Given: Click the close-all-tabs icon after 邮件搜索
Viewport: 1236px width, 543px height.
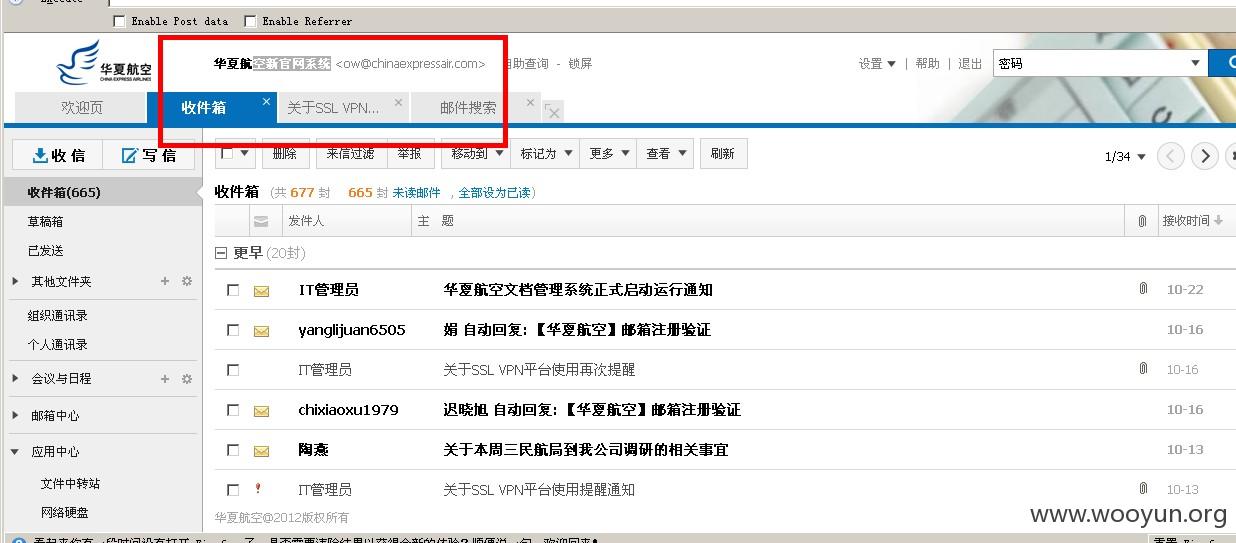Looking at the screenshot, I should [553, 112].
